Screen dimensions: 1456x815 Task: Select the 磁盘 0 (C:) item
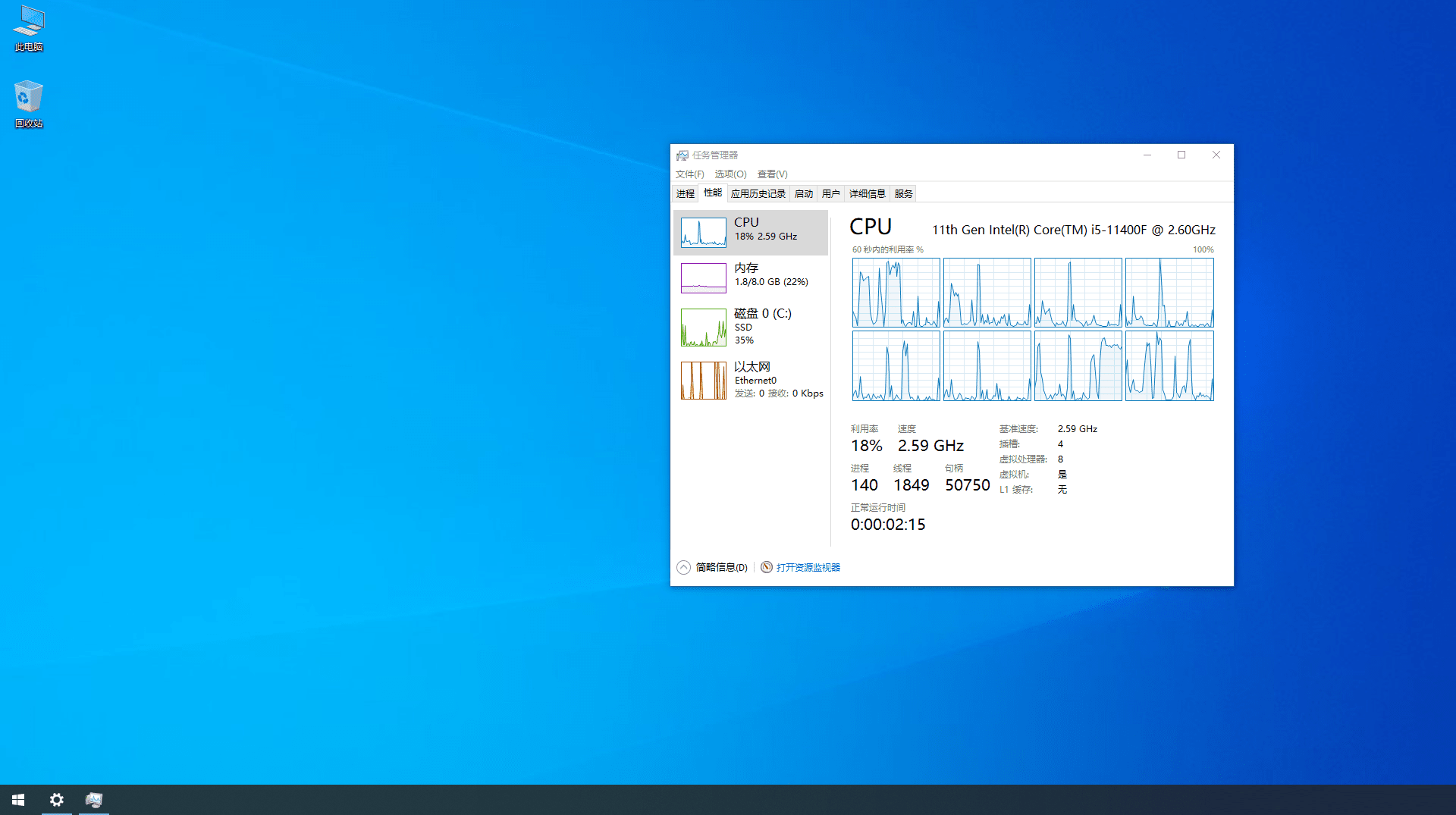click(x=751, y=328)
